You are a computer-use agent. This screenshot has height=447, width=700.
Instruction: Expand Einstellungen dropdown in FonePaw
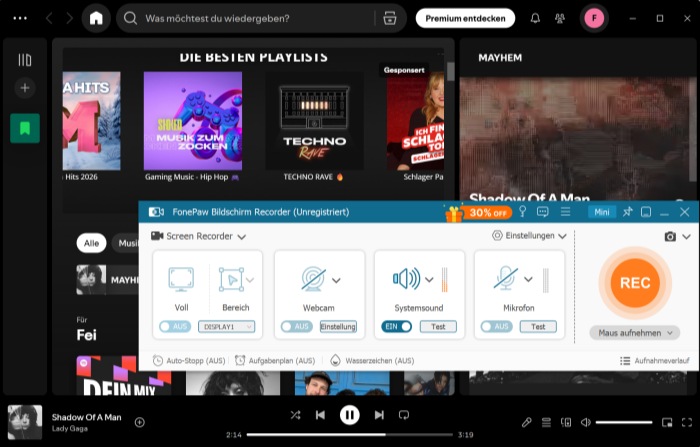529,235
